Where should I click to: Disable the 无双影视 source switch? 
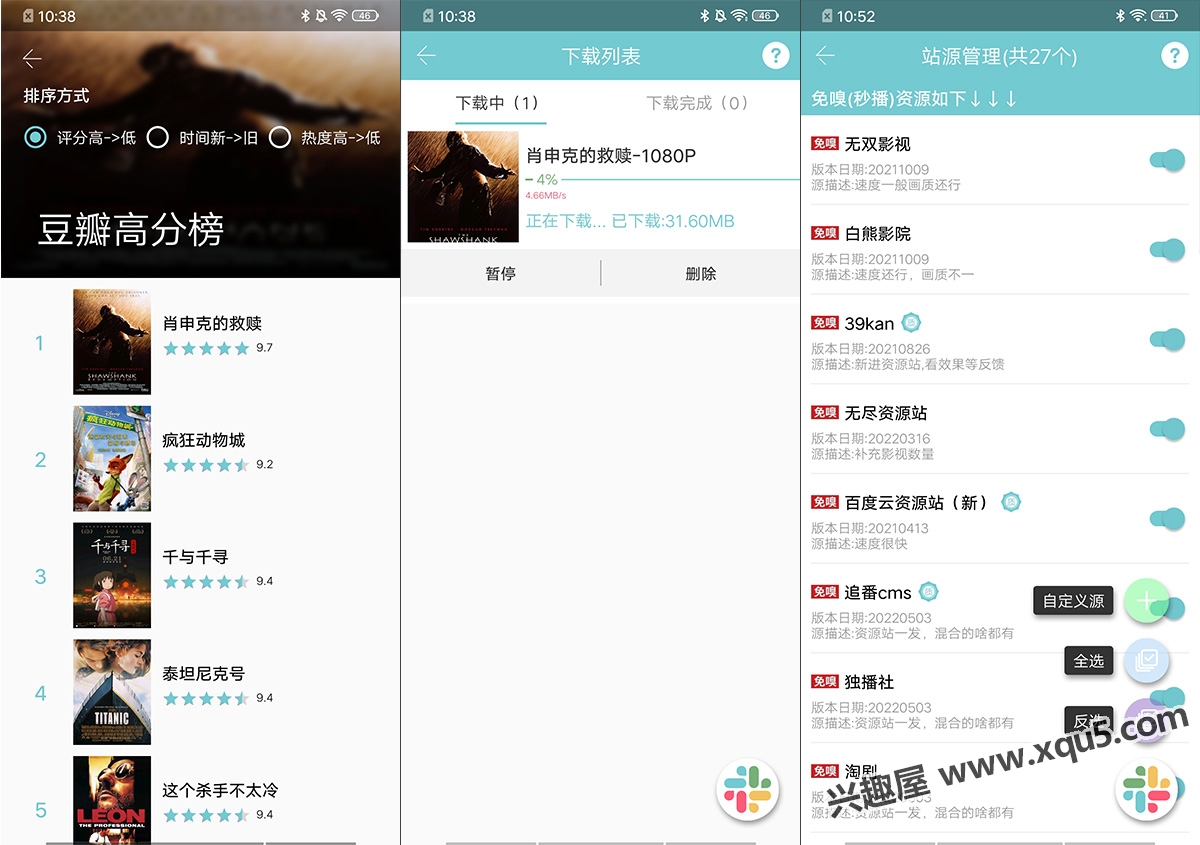click(x=1167, y=160)
